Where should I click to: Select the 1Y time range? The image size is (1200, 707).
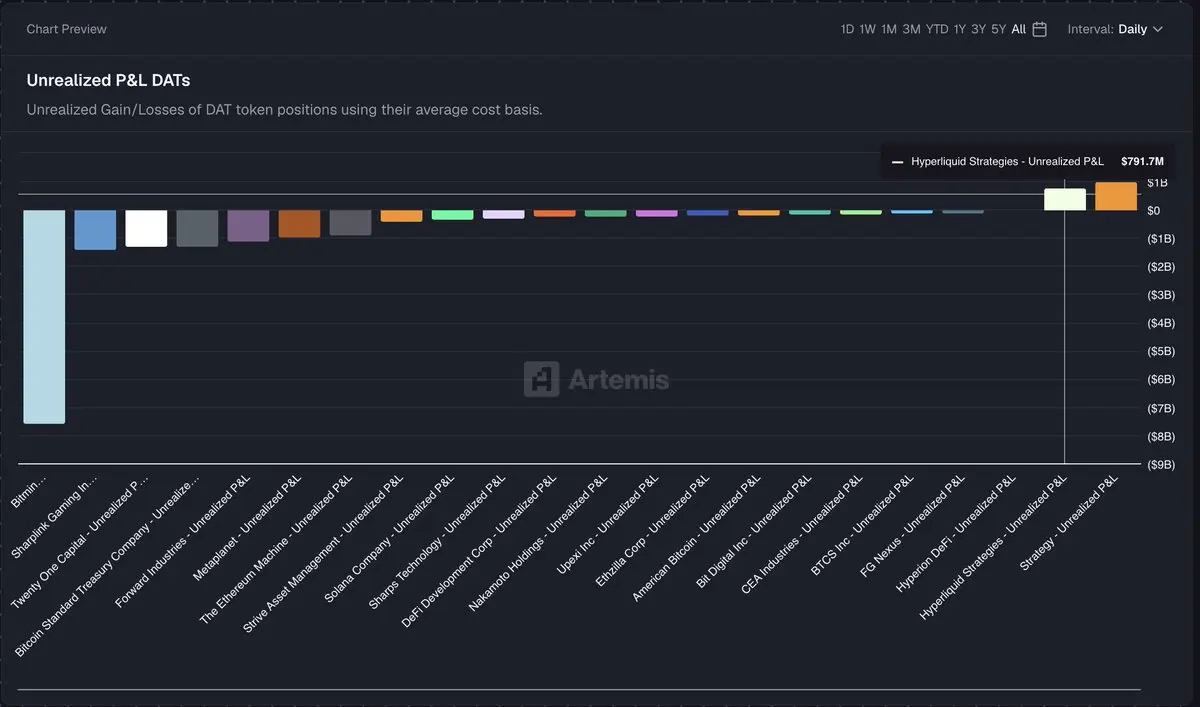click(959, 29)
